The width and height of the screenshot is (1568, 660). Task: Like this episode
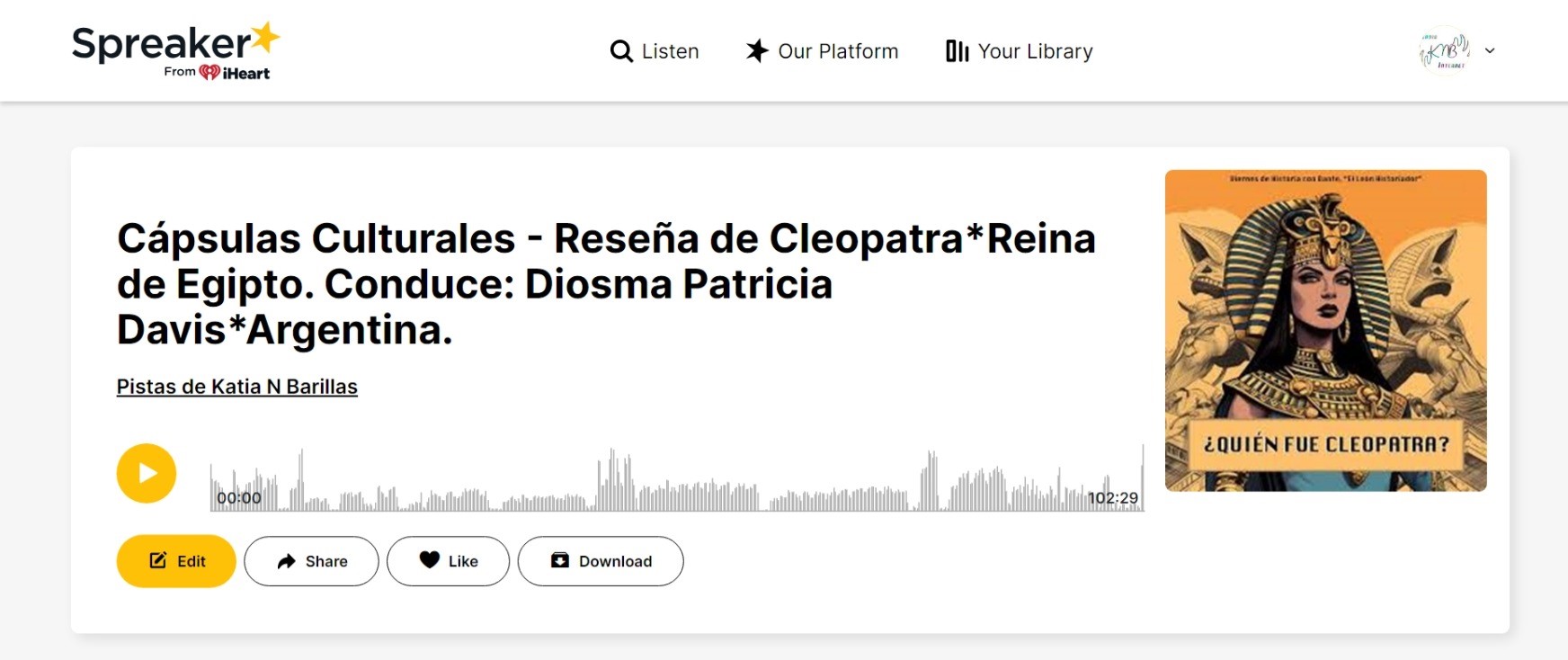[x=448, y=561]
